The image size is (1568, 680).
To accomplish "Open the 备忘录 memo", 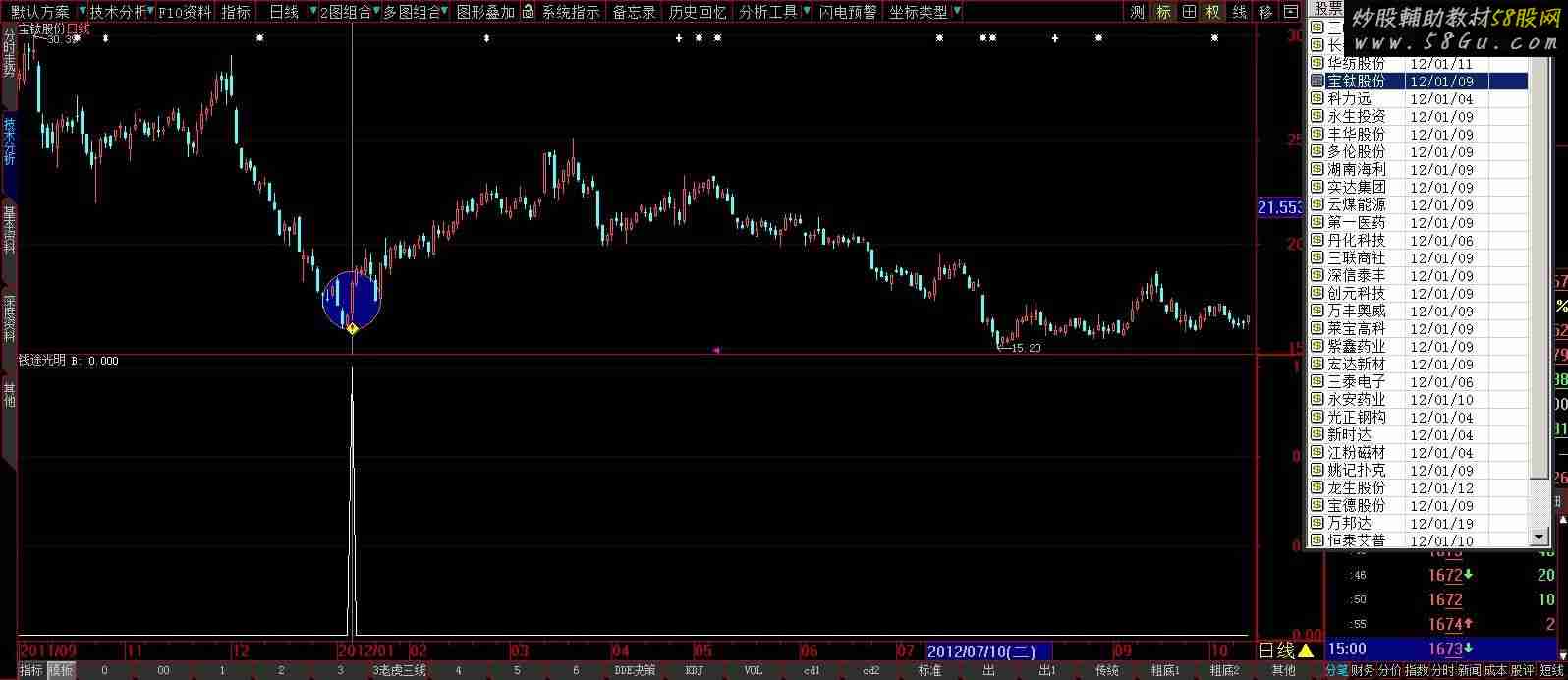I will coord(634,12).
